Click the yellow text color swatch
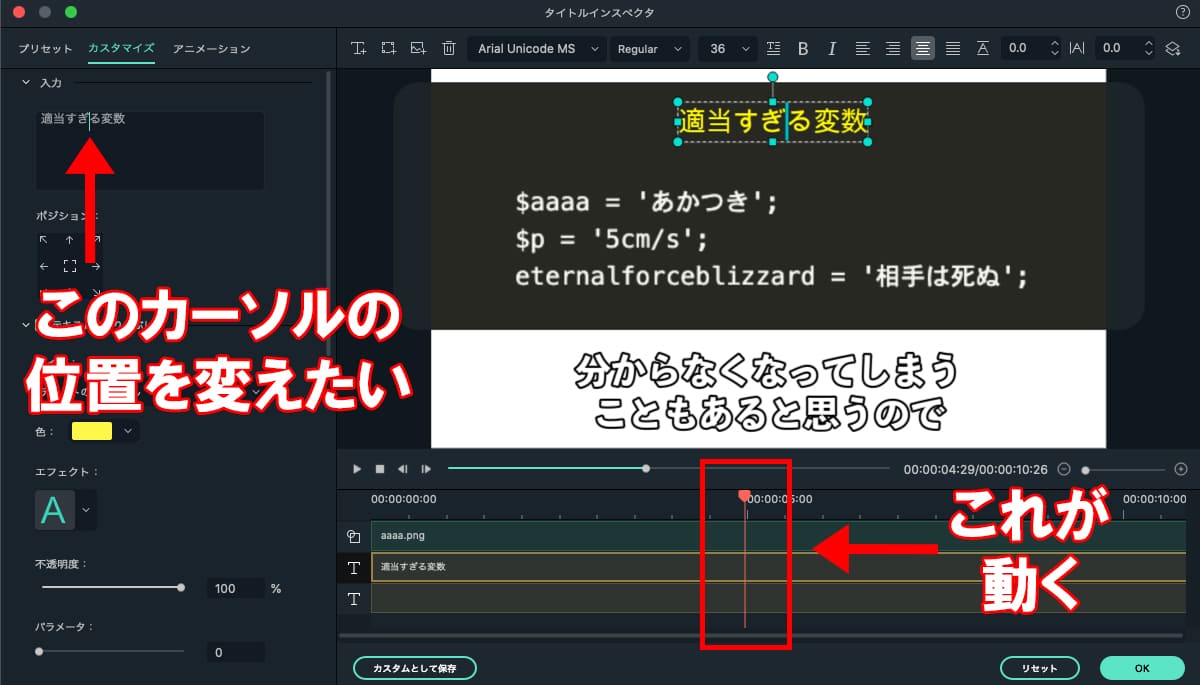The image size is (1200, 685). 91,431
